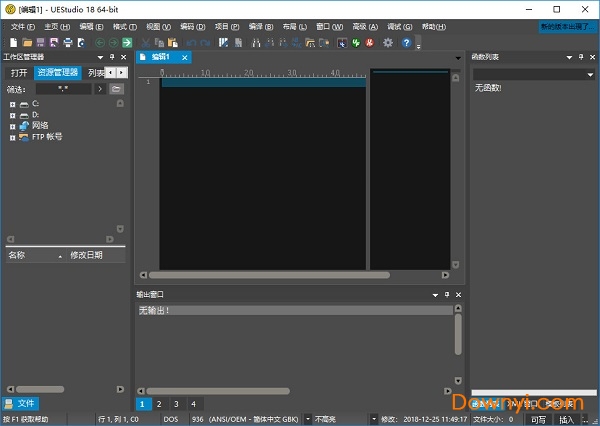Expand the D: drive node
This screenshot has width=600, height=426.
[x=13, y=115]
